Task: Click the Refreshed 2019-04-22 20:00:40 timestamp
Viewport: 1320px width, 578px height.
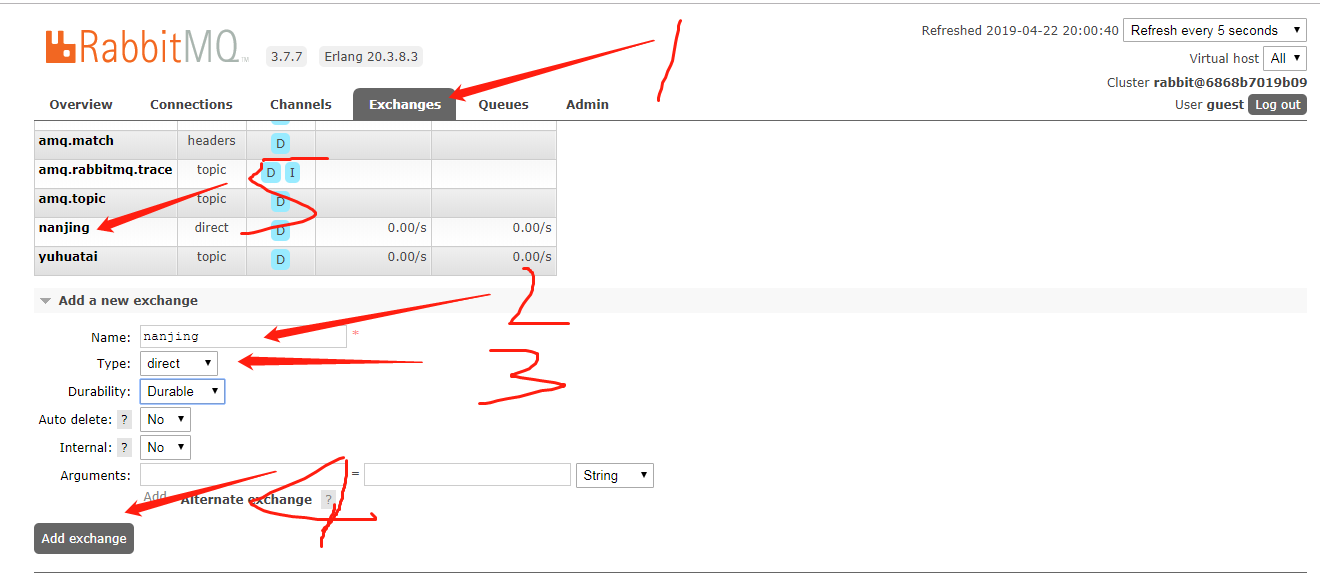Action: pos(1020,31)
